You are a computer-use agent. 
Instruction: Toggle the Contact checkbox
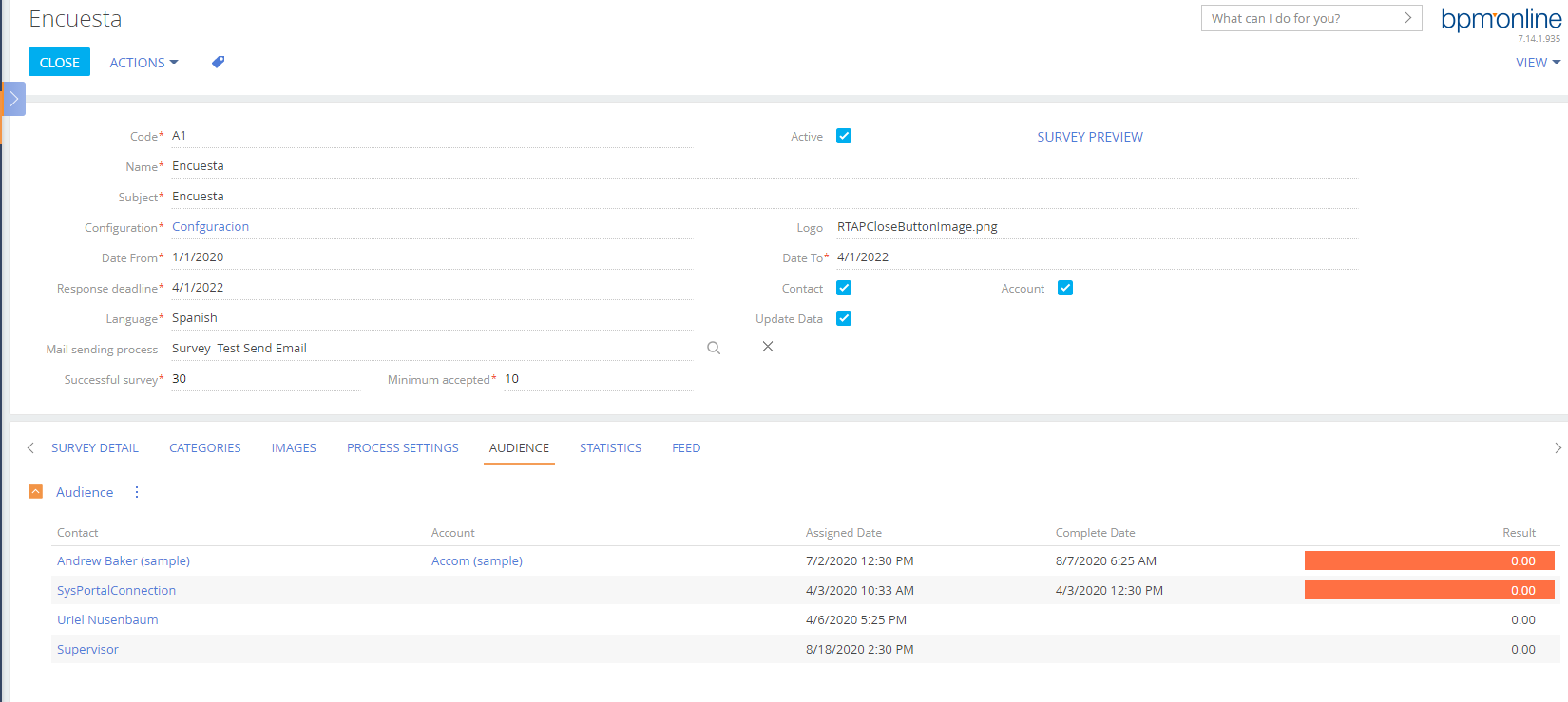[844, 288]
